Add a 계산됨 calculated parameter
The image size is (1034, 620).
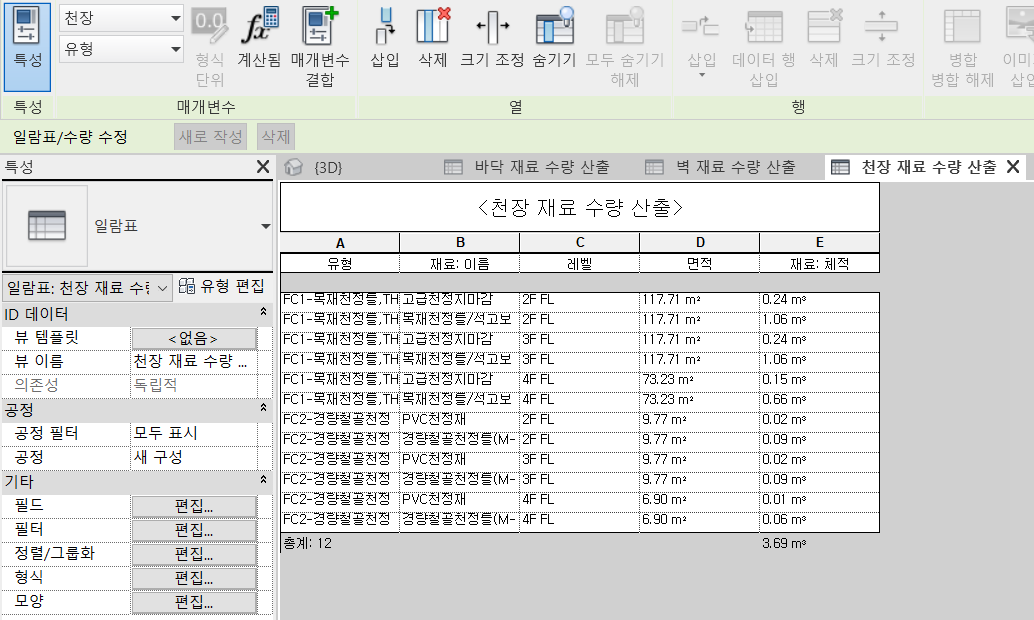[260, 38]
